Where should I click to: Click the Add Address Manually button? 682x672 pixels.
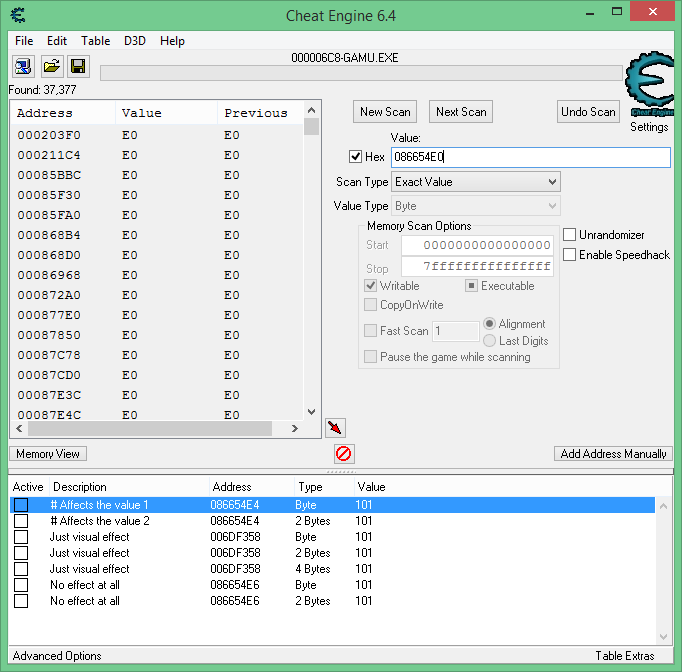(613, 454)
